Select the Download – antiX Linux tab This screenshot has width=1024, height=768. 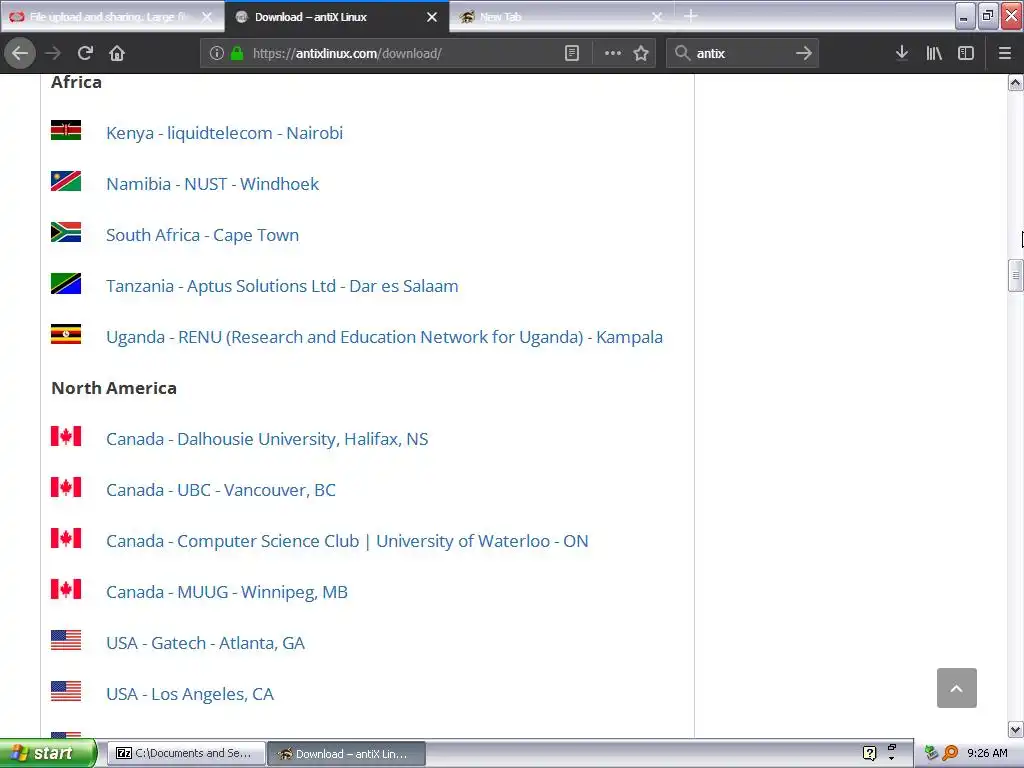[x=337, y=17]
